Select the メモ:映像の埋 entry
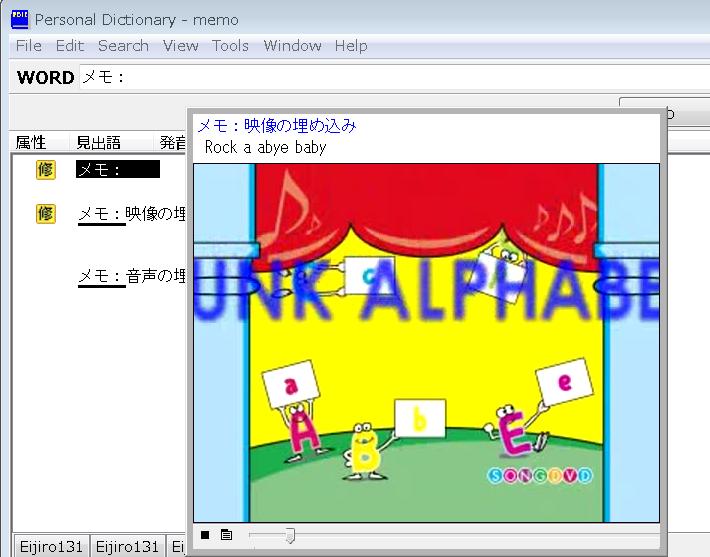710x557 pixels. pos(132,214)
